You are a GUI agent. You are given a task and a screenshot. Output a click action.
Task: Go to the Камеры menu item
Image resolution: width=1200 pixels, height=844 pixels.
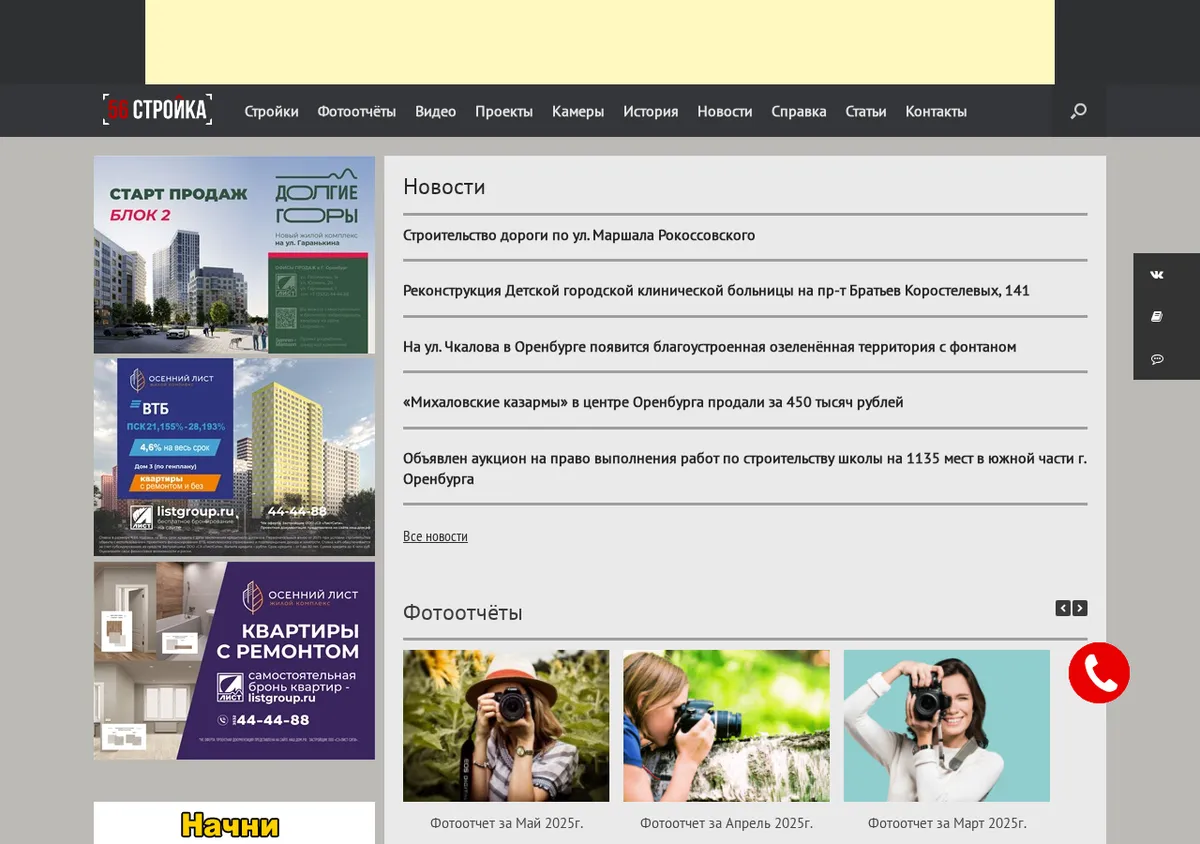(x=578, y=112)
